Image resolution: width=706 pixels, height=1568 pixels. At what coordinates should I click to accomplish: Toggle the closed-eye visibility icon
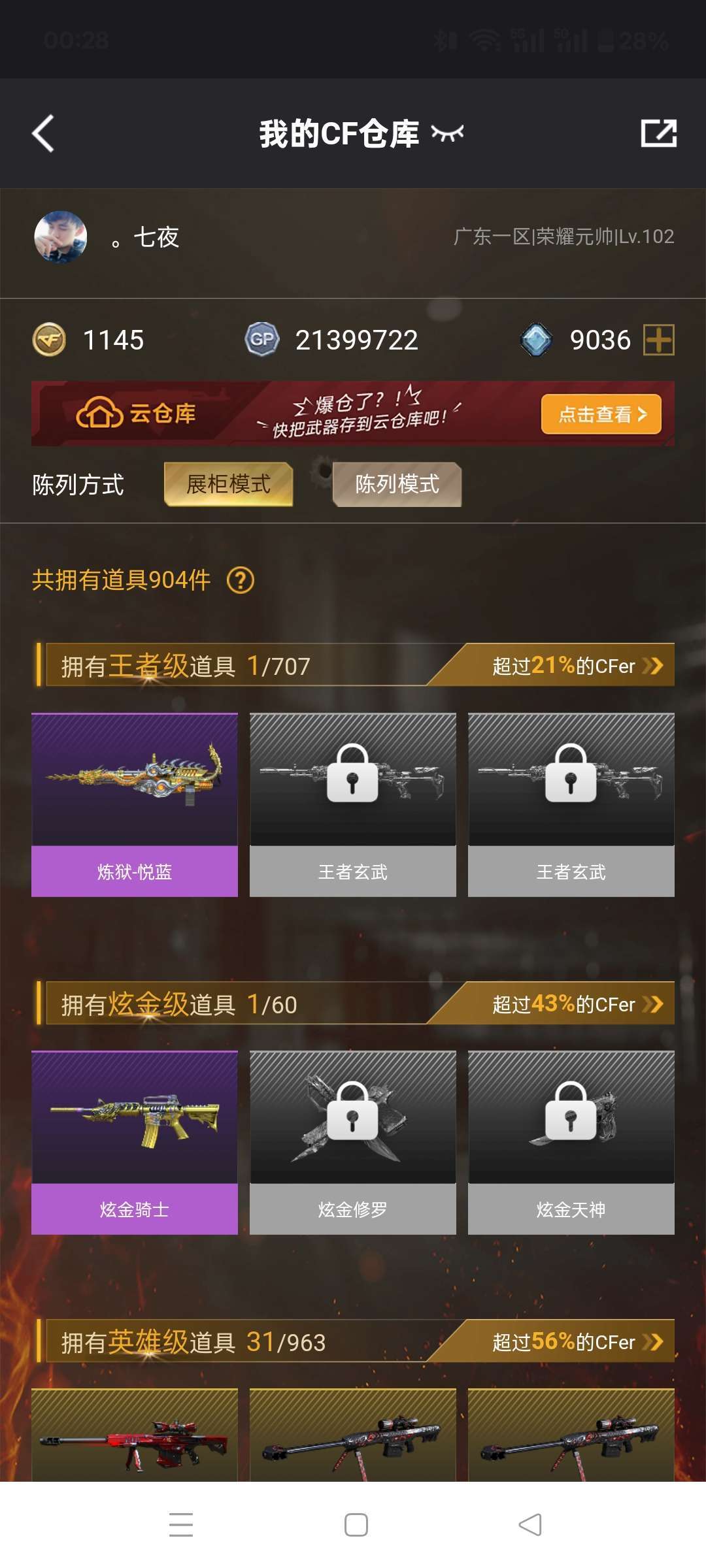coord(447,133)
